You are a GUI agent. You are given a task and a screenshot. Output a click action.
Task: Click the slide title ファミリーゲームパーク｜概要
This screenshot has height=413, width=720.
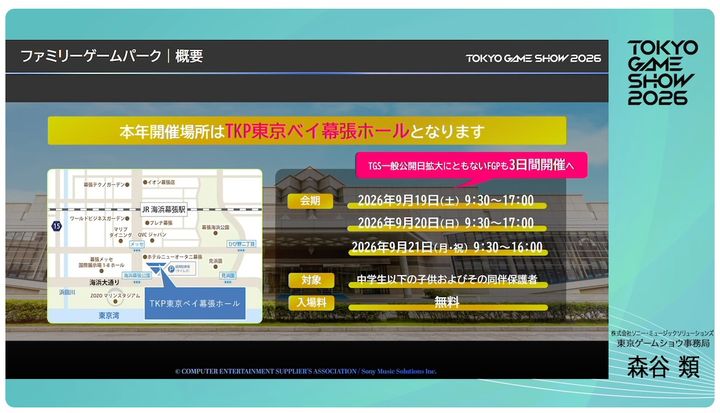[x=112, y=56]
